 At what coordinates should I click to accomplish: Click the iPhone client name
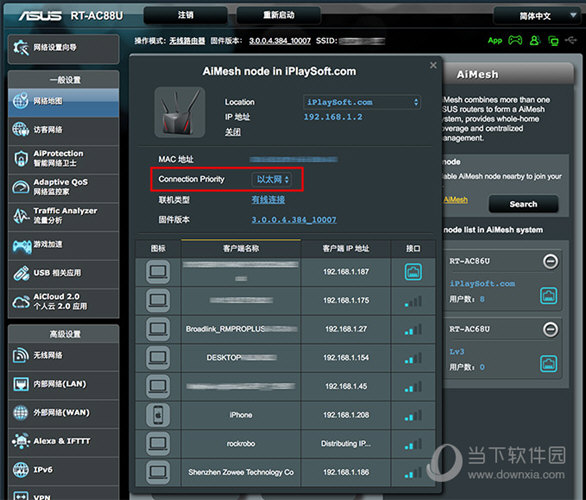point(241,415)
